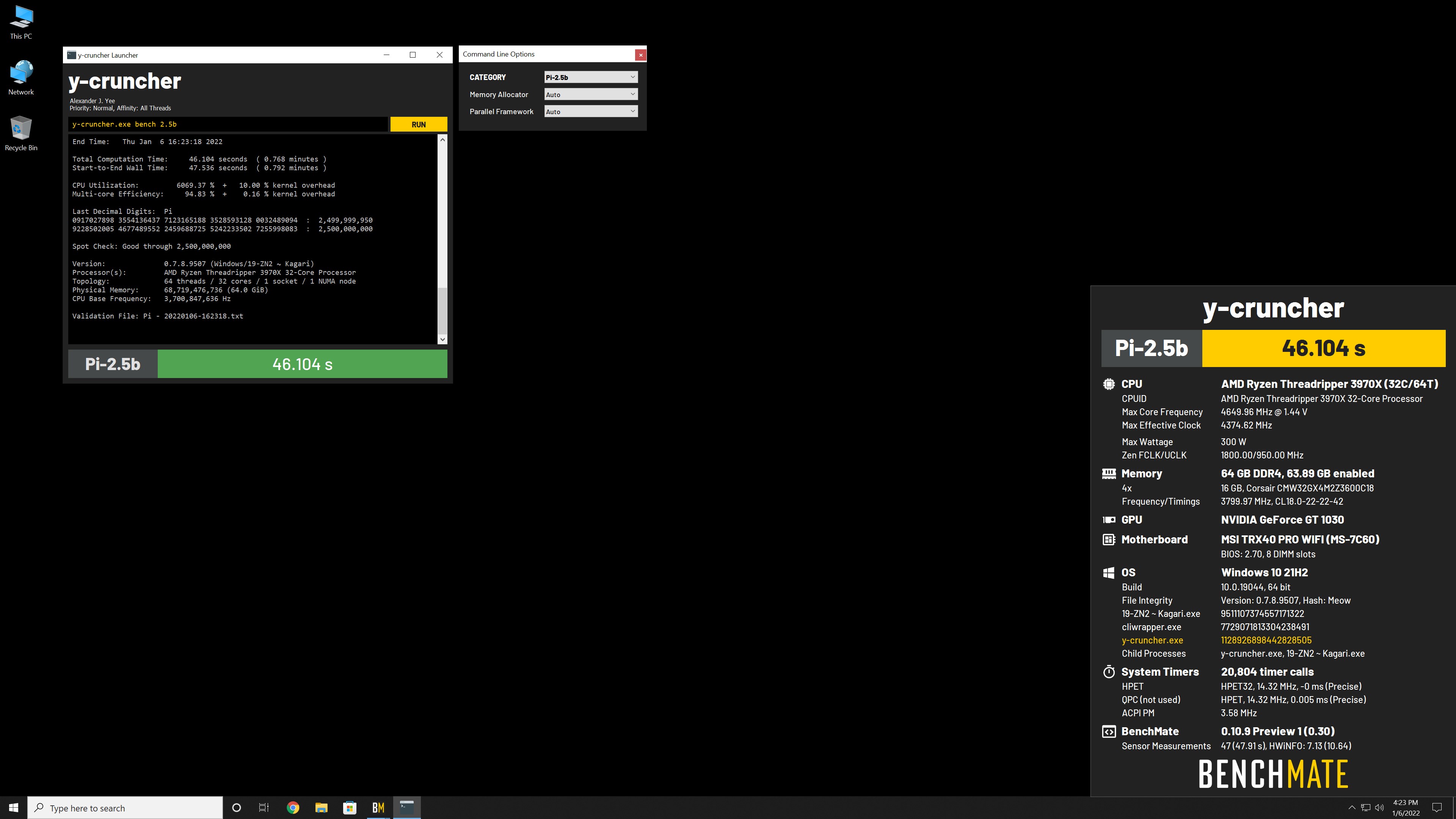Click 'Total Computation Time' line in log
1456x819 pixels.
click(x=199, y=159)
